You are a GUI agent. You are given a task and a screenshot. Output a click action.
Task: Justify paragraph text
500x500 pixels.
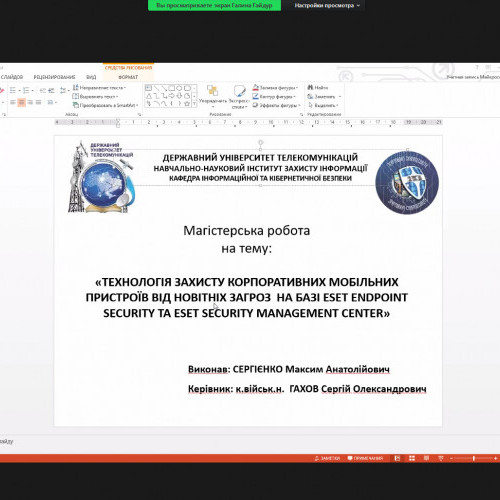tap(38, 102)
